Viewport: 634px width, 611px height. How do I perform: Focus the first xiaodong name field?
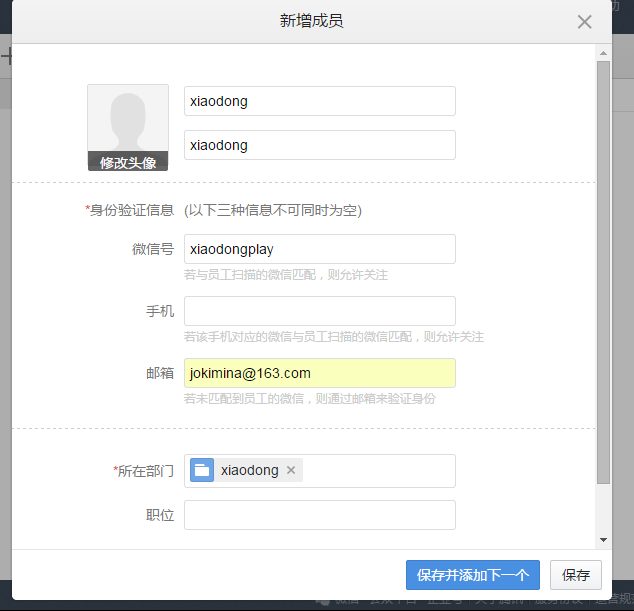320,101
